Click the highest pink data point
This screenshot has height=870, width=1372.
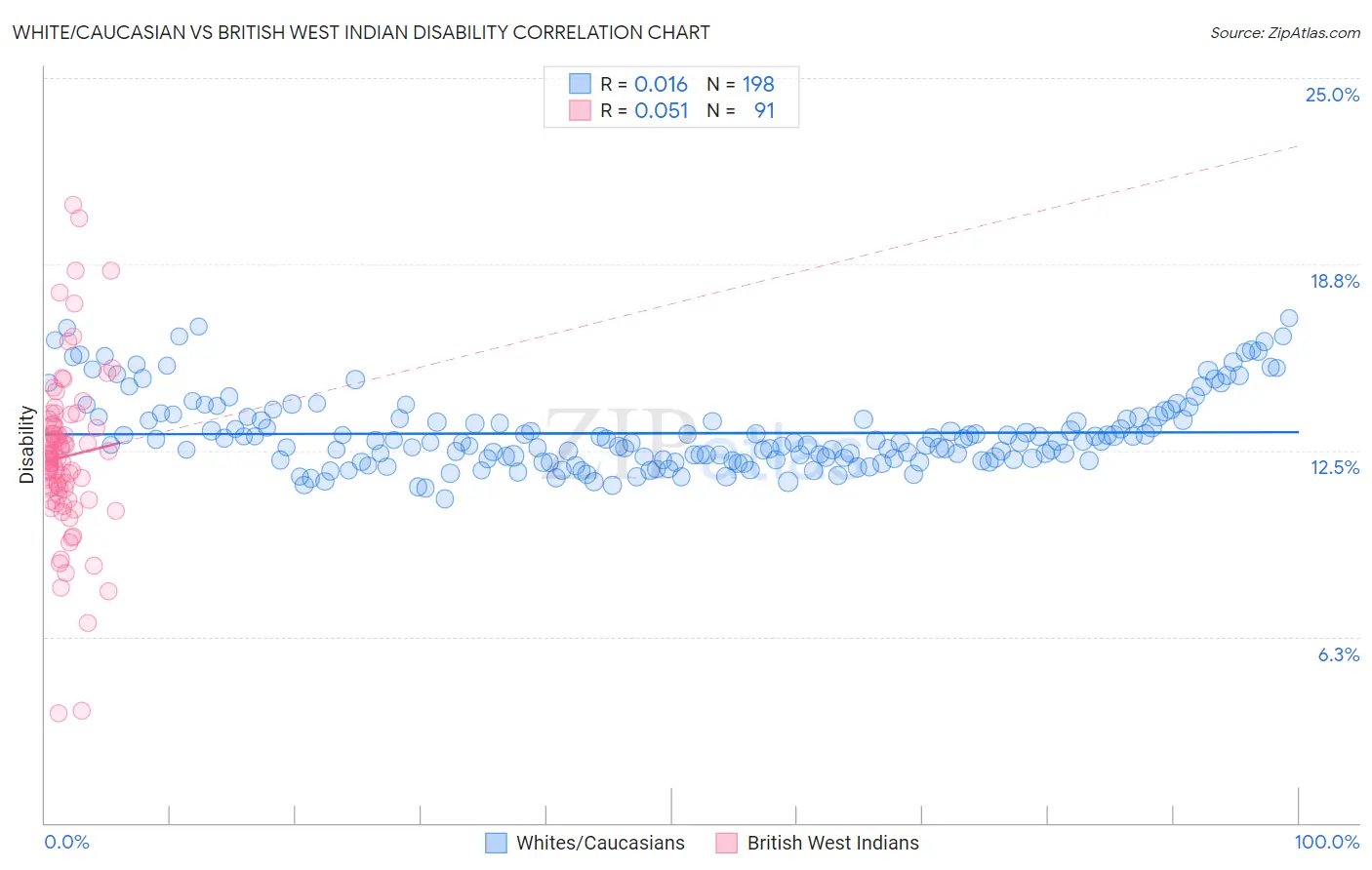tap(73, 205)
